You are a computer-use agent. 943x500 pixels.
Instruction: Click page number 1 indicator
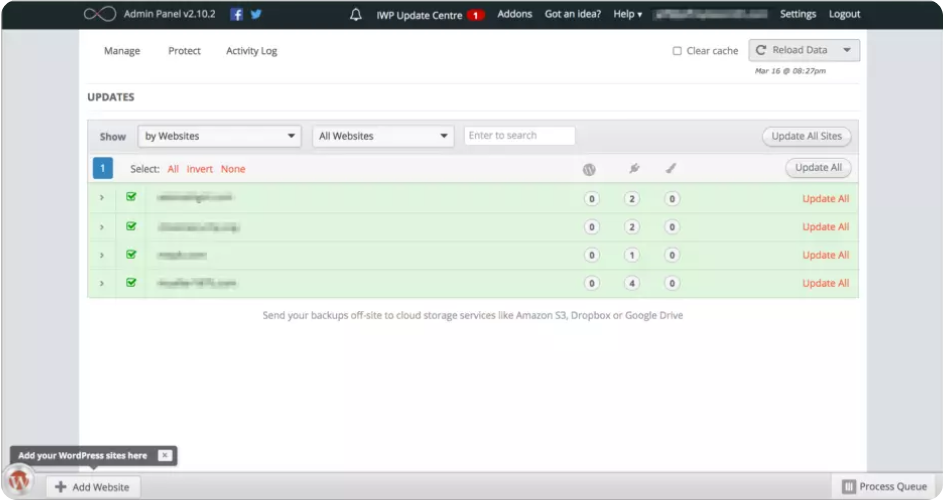(x=103, y=168)
